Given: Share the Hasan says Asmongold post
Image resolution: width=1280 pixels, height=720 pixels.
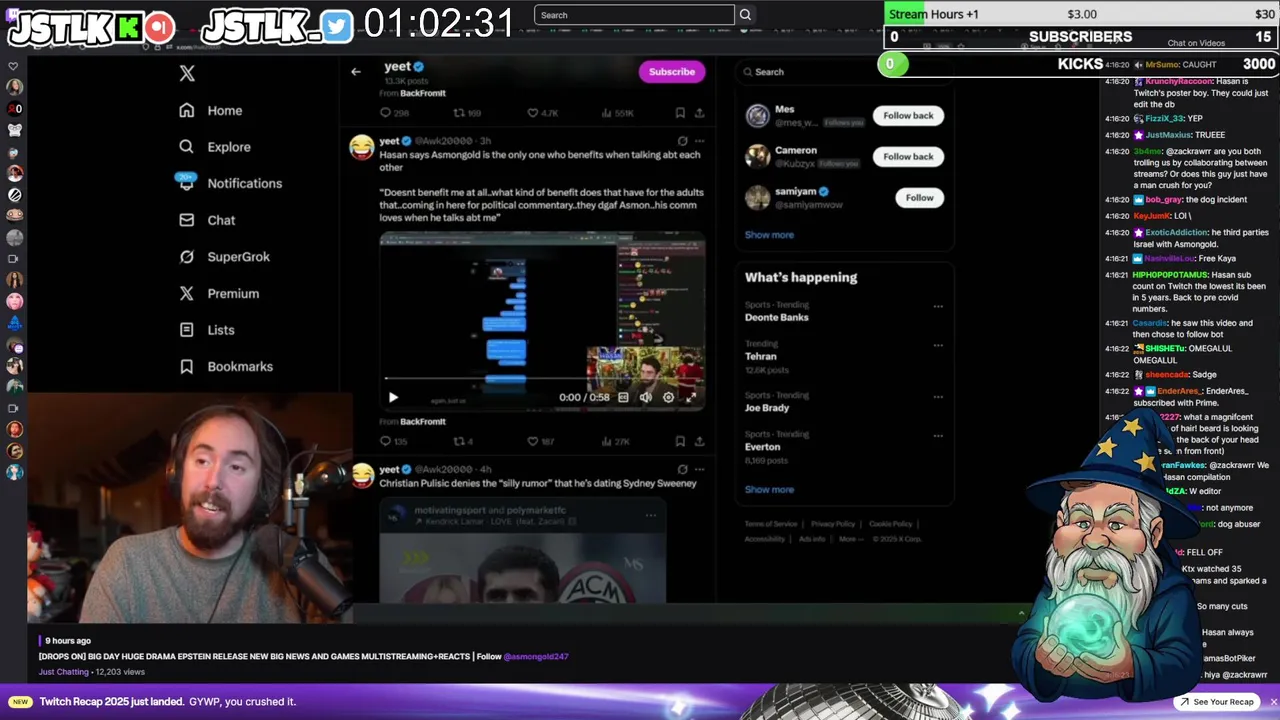Looking at the screenshot, I should pos(699,442).
